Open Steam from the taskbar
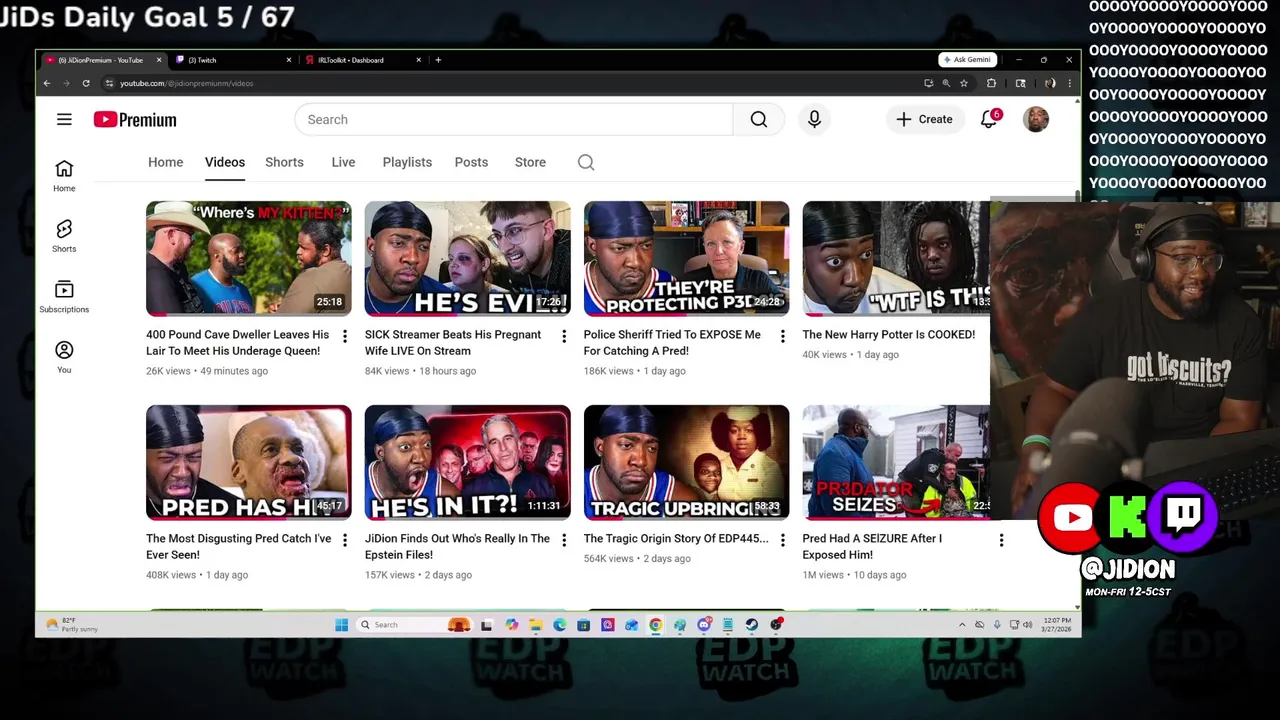This screenshot has height=720, width=1280. [751, 625]
